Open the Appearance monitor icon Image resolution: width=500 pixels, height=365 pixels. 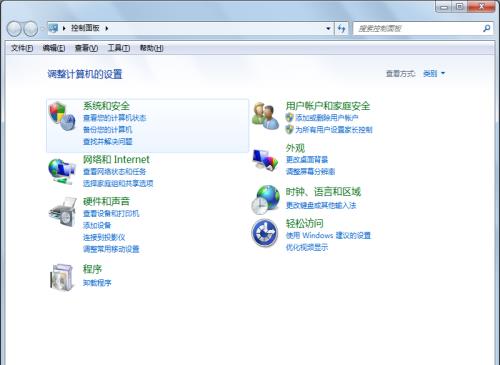pos(265,160)
